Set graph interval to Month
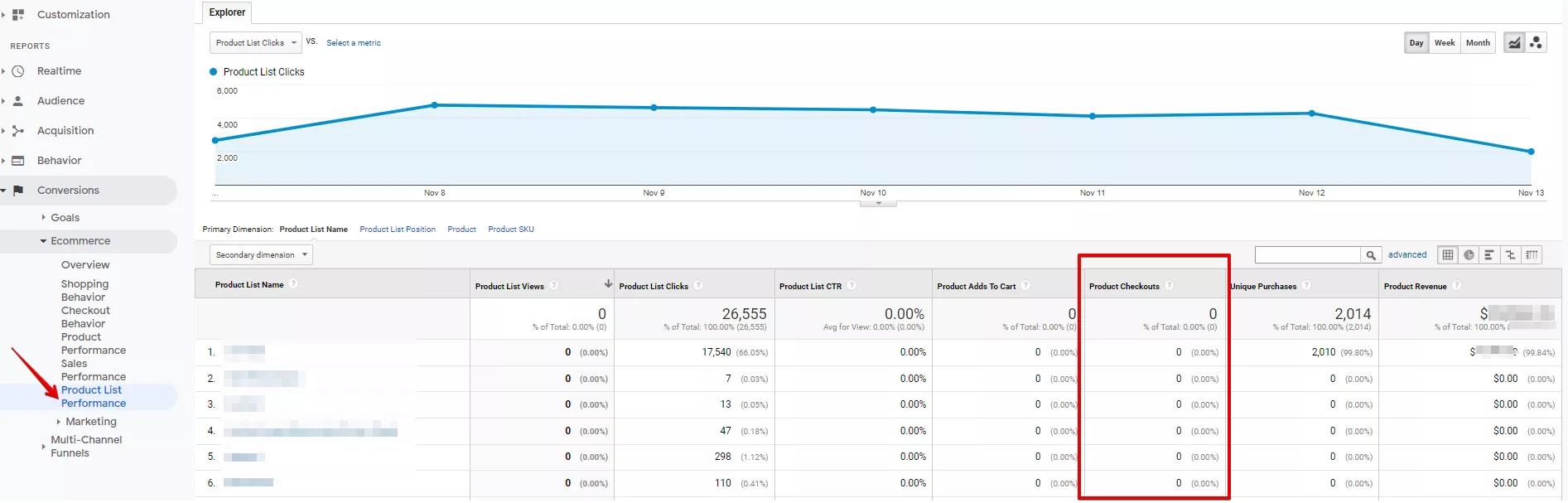This screenshot has width=1568, height=503. (1478, 43)
